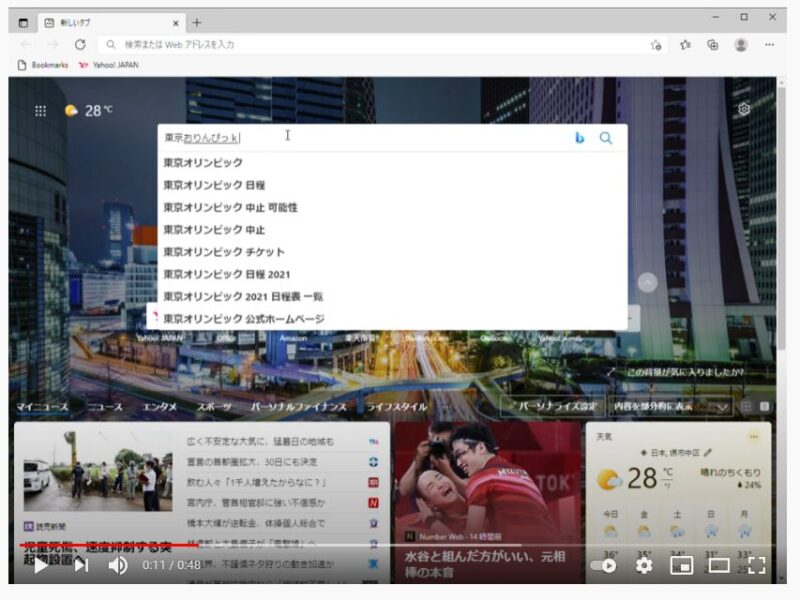
Task: Enable theater mode in player
Action: click(719, 565)
